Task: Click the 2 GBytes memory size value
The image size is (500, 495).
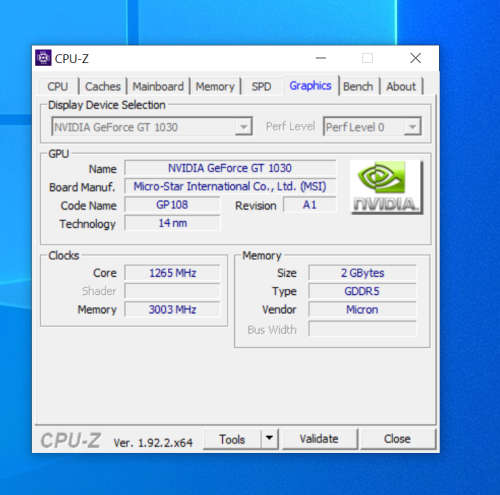Action: click(x=362, y=273)
